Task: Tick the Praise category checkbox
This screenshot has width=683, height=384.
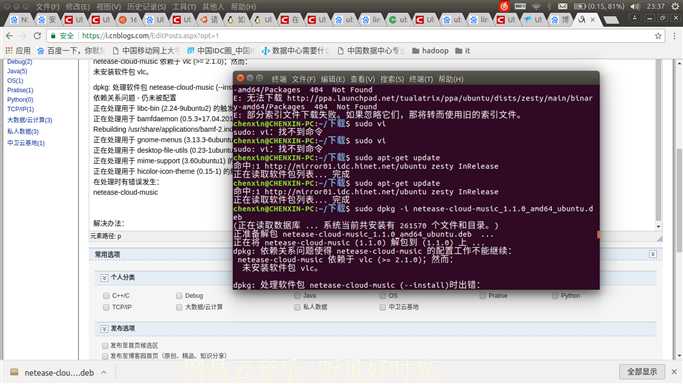Action: pos(483,296)
